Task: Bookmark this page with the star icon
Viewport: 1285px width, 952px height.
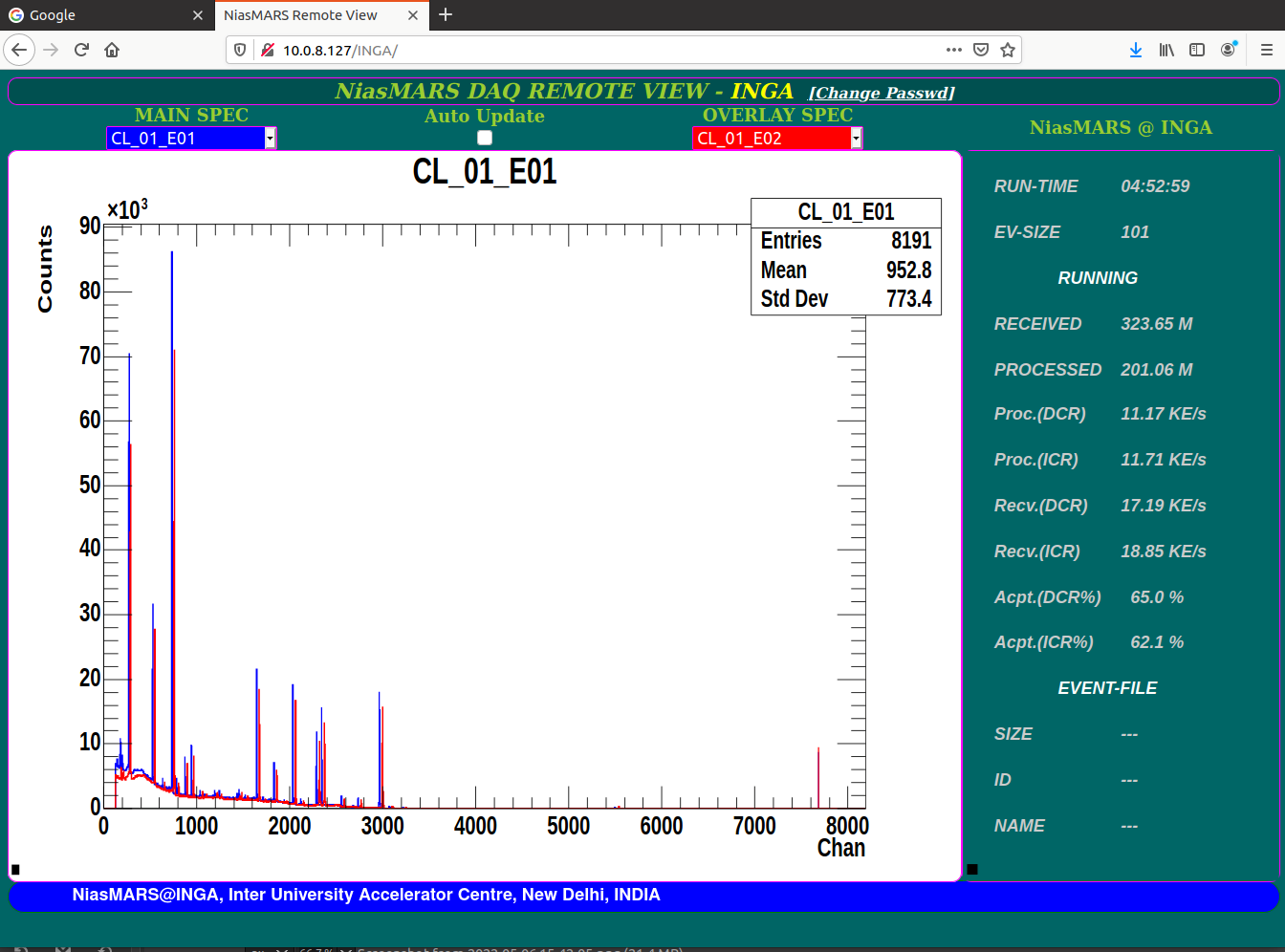Action: (x=1007, y=50)
